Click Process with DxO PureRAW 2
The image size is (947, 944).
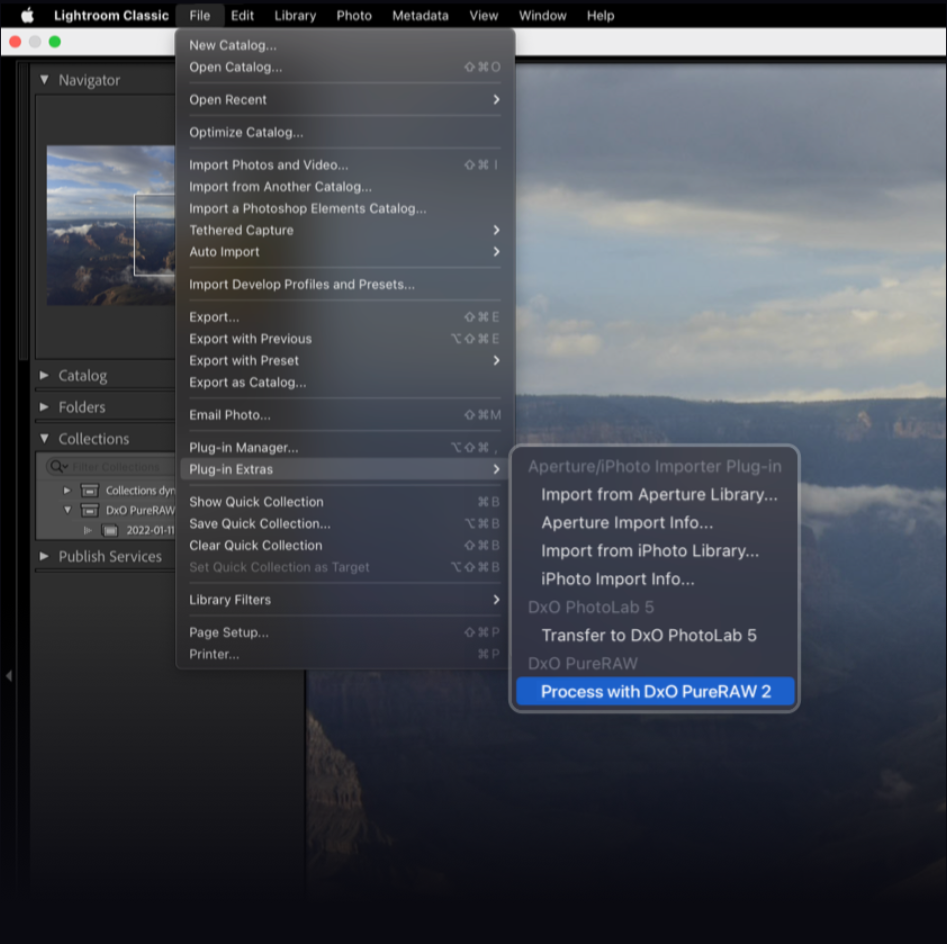pos(655,692)
